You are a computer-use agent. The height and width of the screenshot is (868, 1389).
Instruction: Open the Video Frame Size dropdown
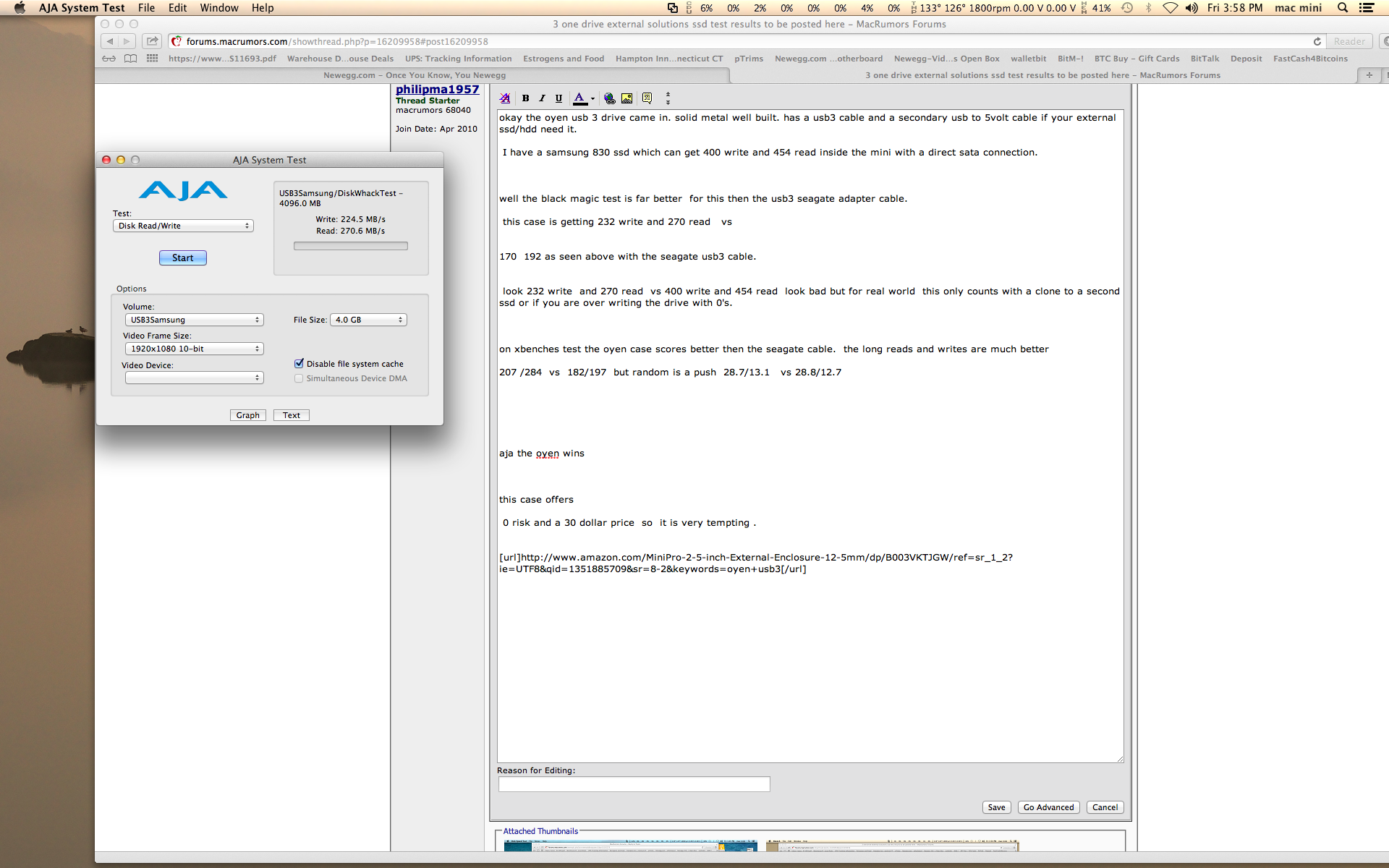click(x=194, y=349)
